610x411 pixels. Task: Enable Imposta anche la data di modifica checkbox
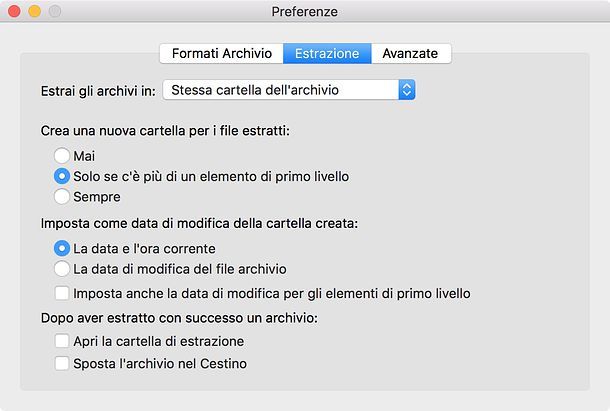[62, 294]
